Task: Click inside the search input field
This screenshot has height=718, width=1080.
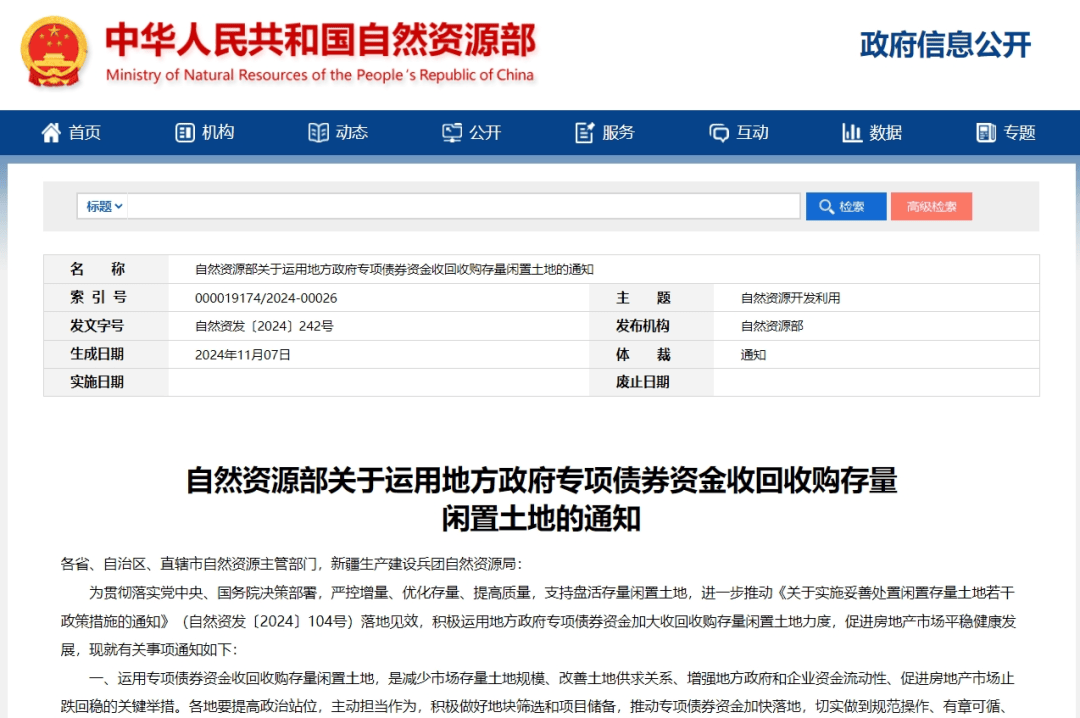Action: (x=460, y=206)
